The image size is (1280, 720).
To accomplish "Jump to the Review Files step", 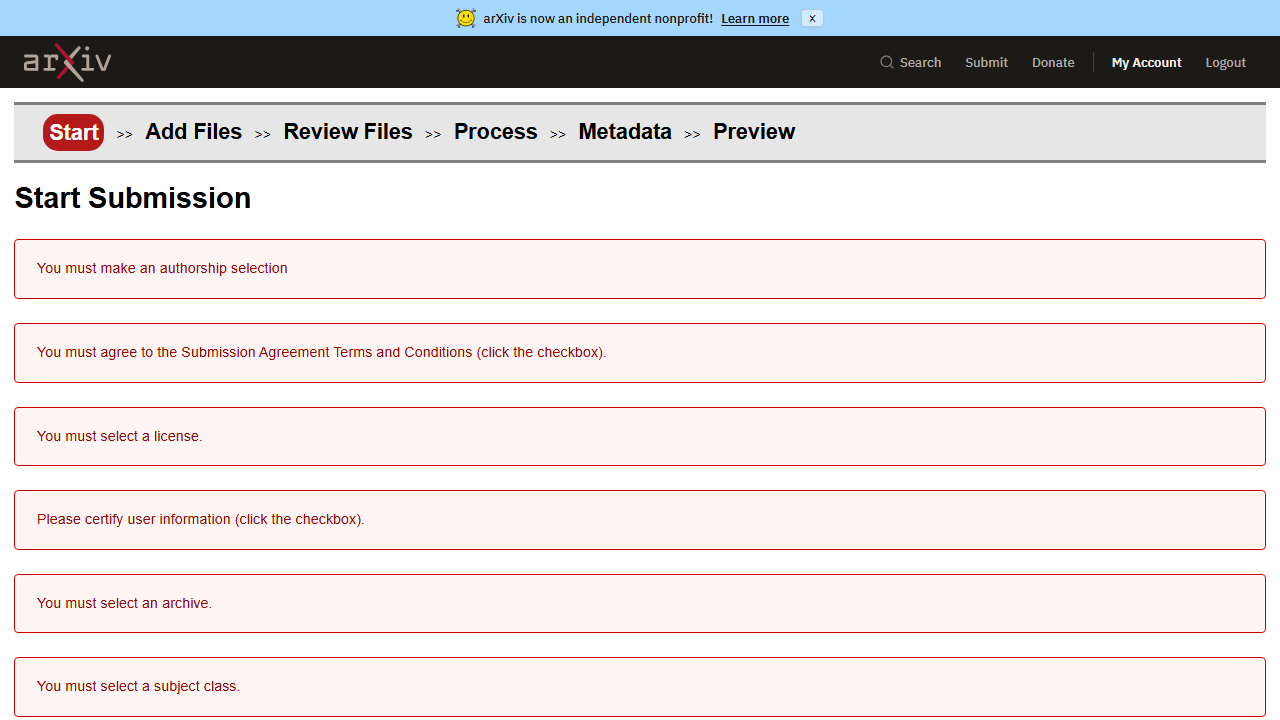I will point(348,132).
